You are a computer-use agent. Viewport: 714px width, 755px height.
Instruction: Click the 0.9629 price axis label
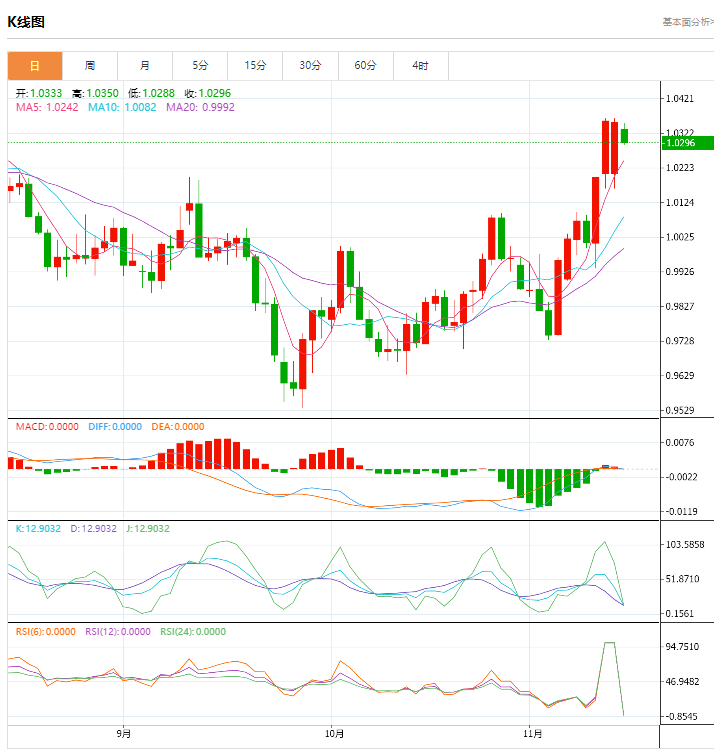pos(680,376)
